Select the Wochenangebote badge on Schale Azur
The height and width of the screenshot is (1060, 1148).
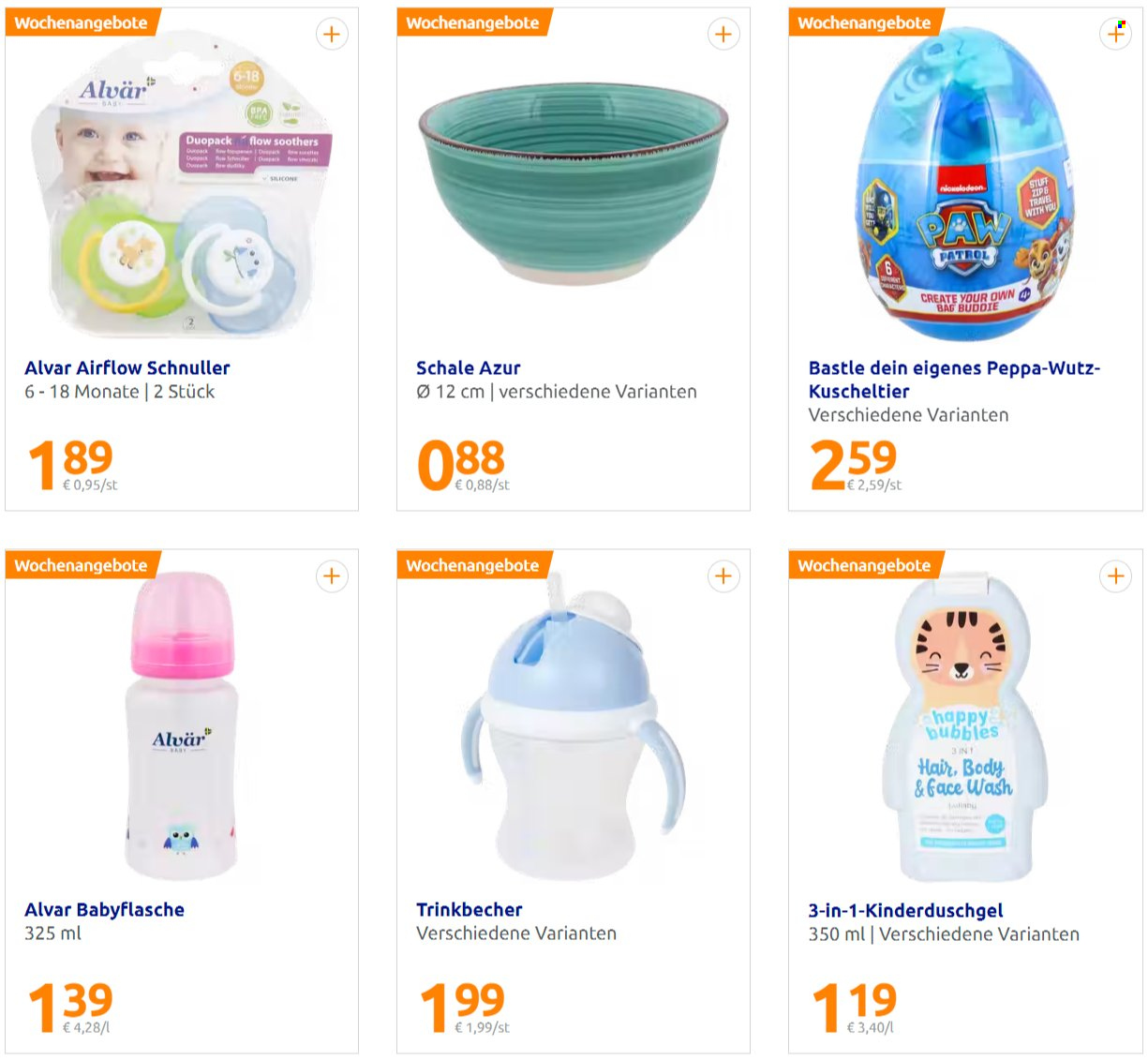[x=473, y=22]
